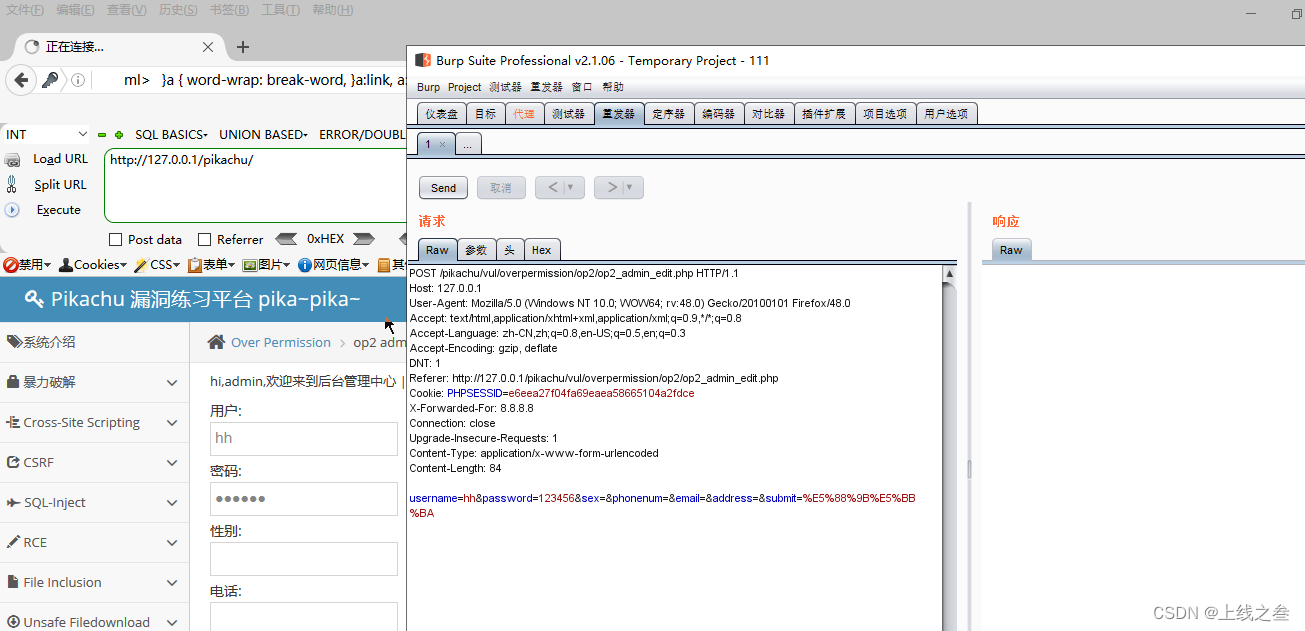Open the SQL BASICS dropdown
Viewport: 1305px width, 631px height.
pos(171,134)
